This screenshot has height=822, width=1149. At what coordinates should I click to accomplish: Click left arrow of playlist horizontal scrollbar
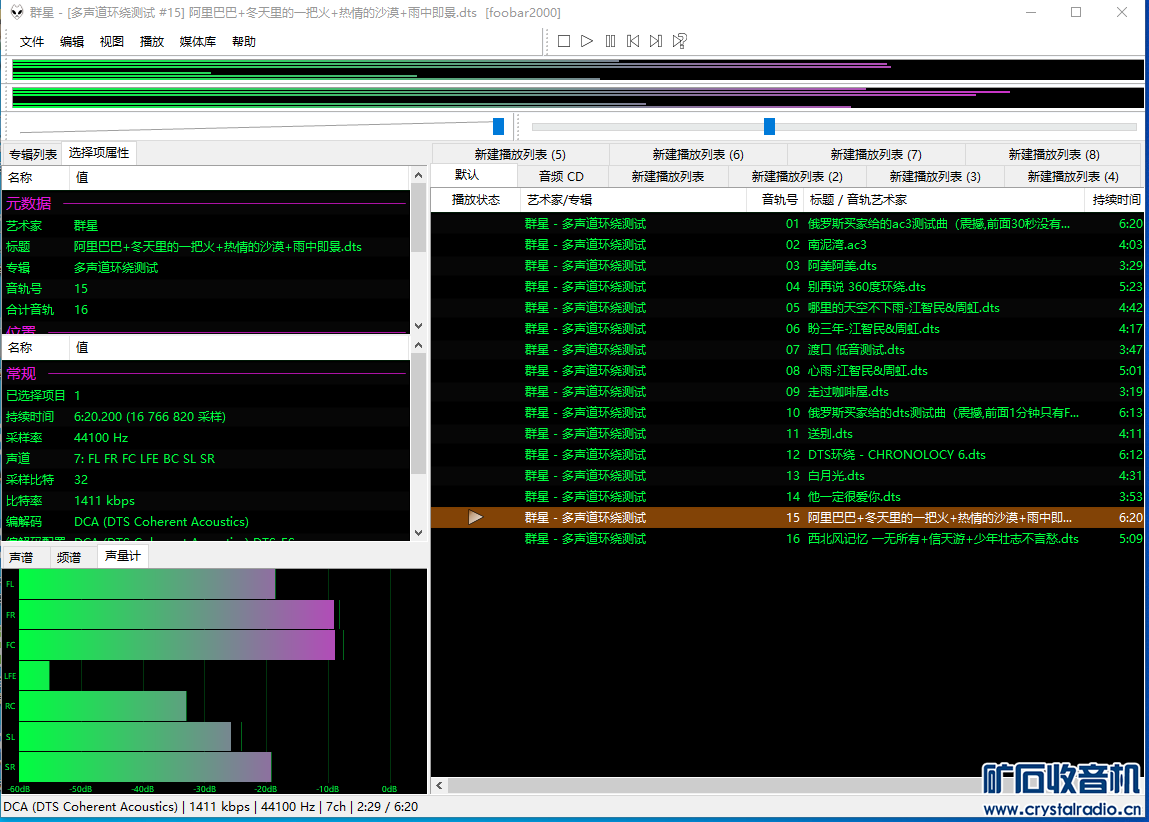click(439, 785)
